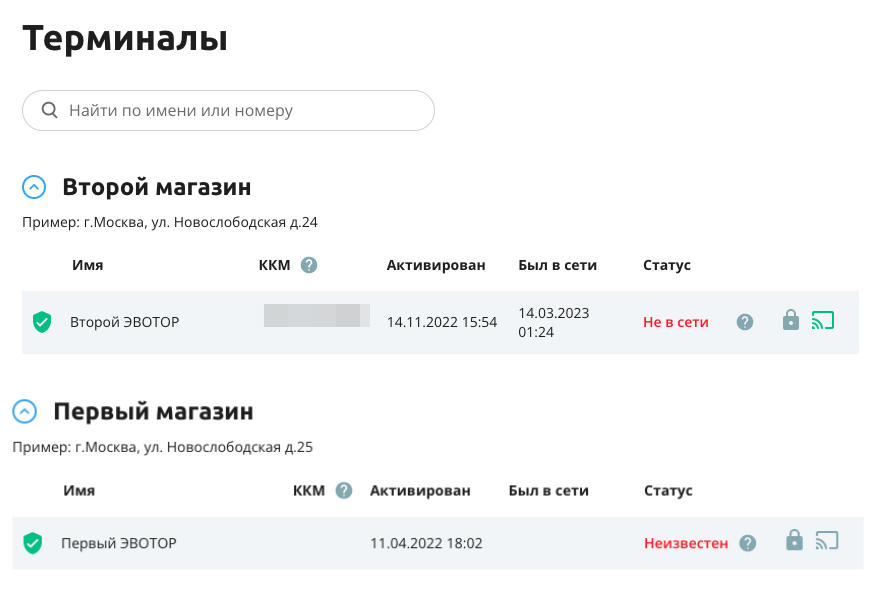Click green shield icon of Второй ЭВОТОР

42,322
